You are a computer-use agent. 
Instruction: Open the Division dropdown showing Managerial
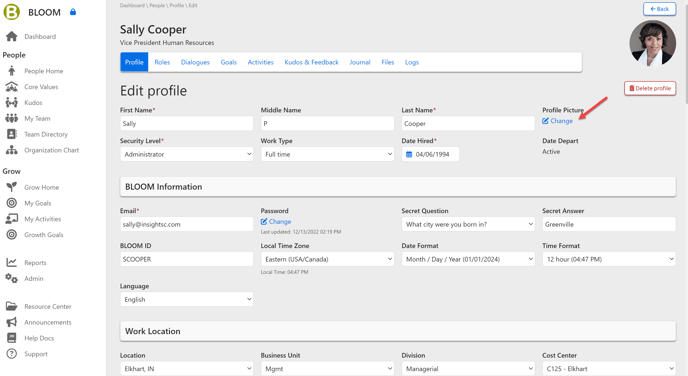pos(468,369)
